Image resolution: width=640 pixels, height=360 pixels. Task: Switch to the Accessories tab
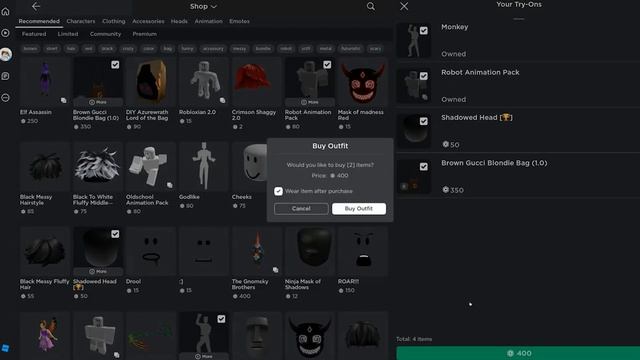tap(148, 21)
